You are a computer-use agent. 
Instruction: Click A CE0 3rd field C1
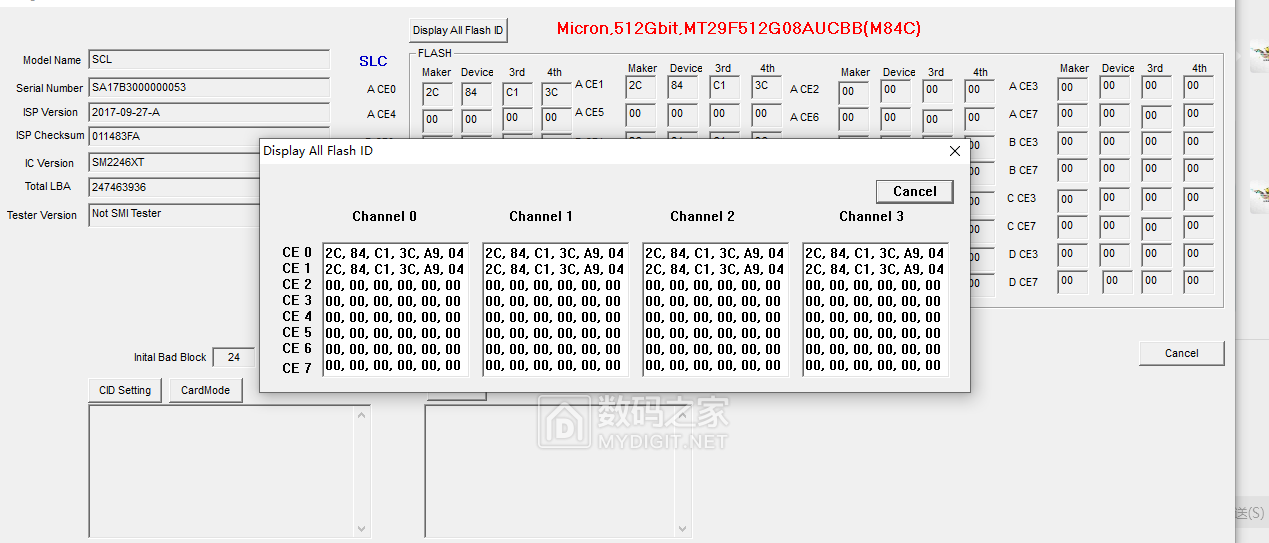point(516,93)
